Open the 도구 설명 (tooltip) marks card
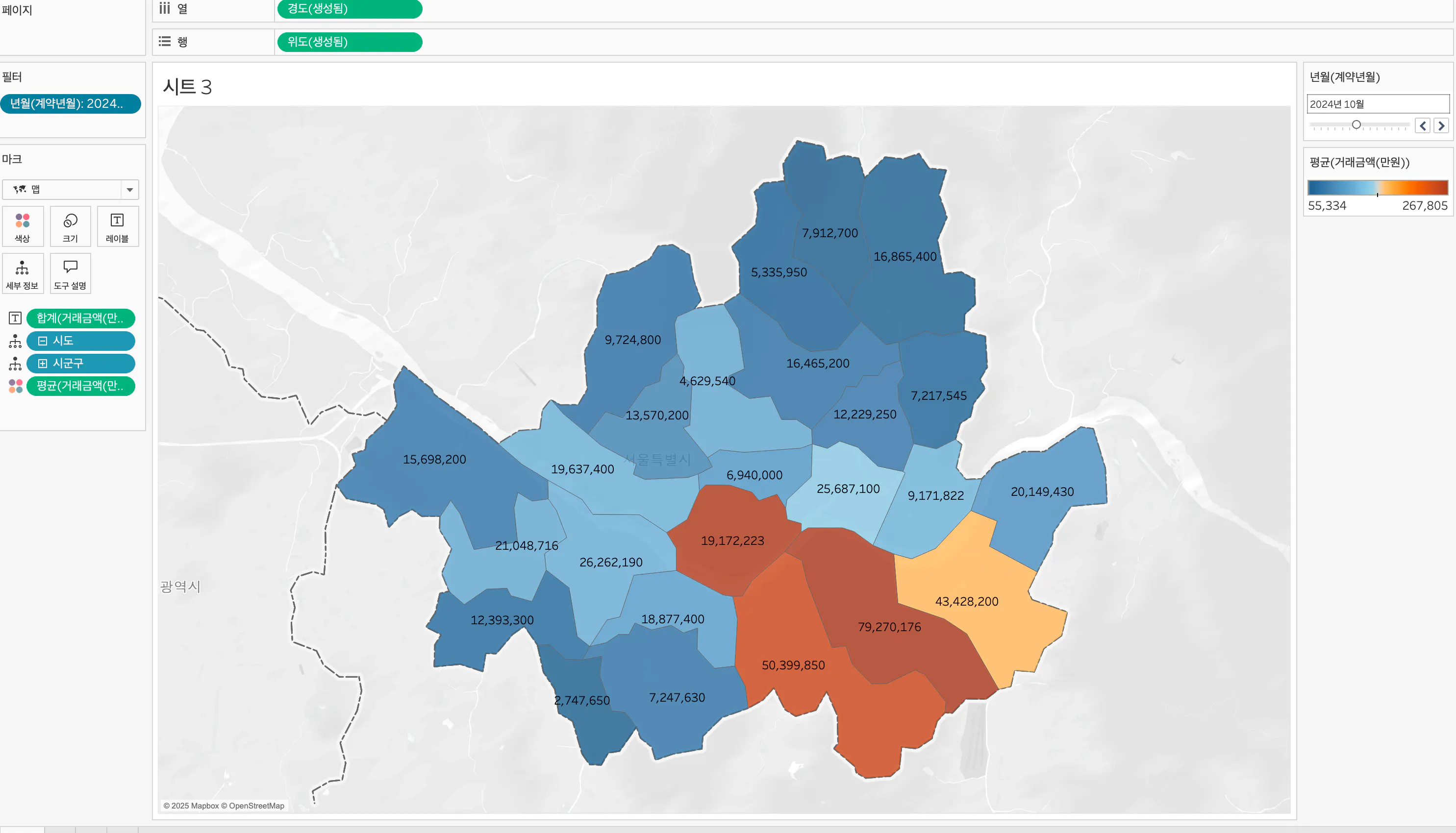Viewport: 1456px width, 833px height. (x=71, y=274)
